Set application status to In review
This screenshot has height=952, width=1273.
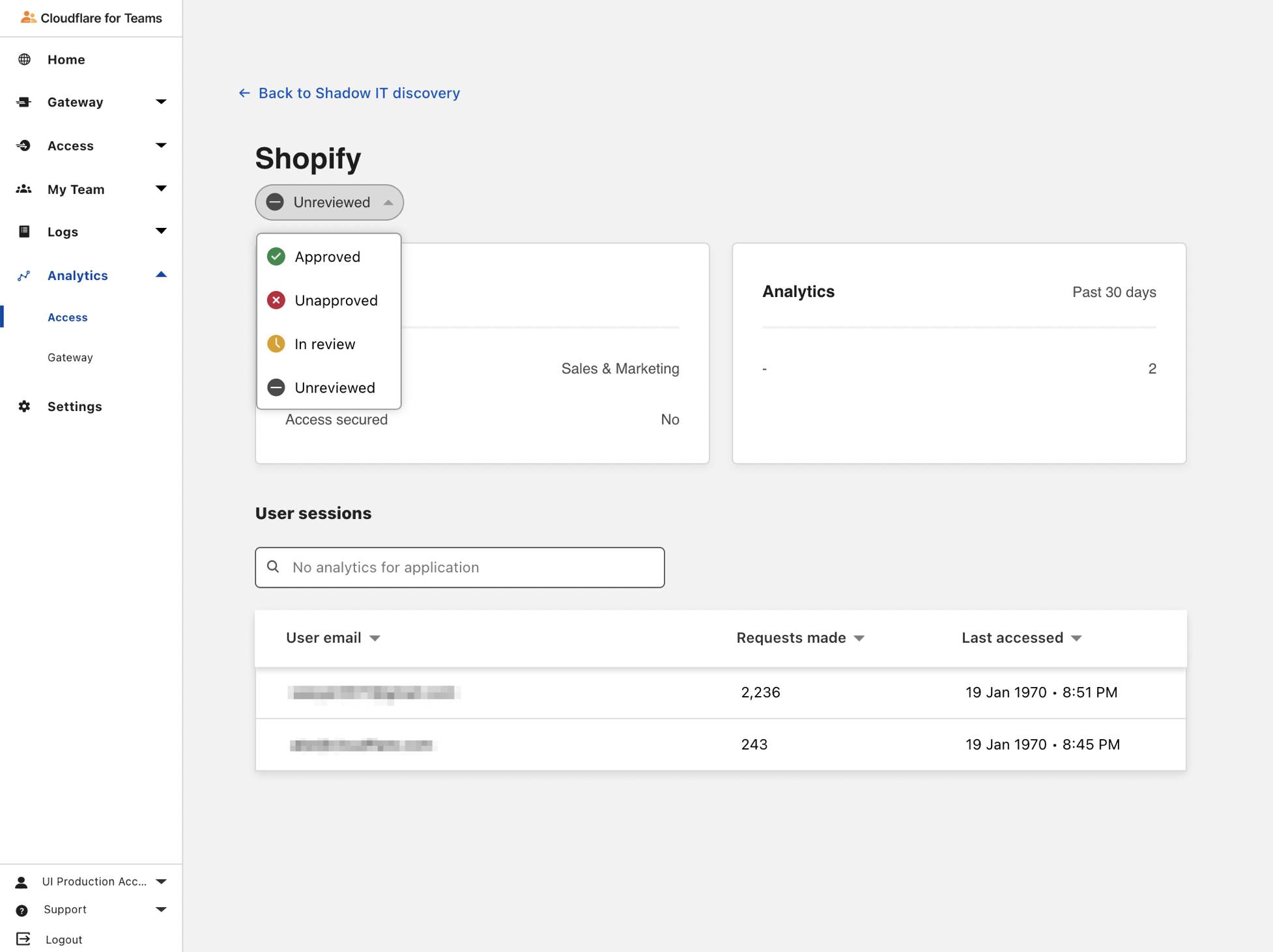325,344
